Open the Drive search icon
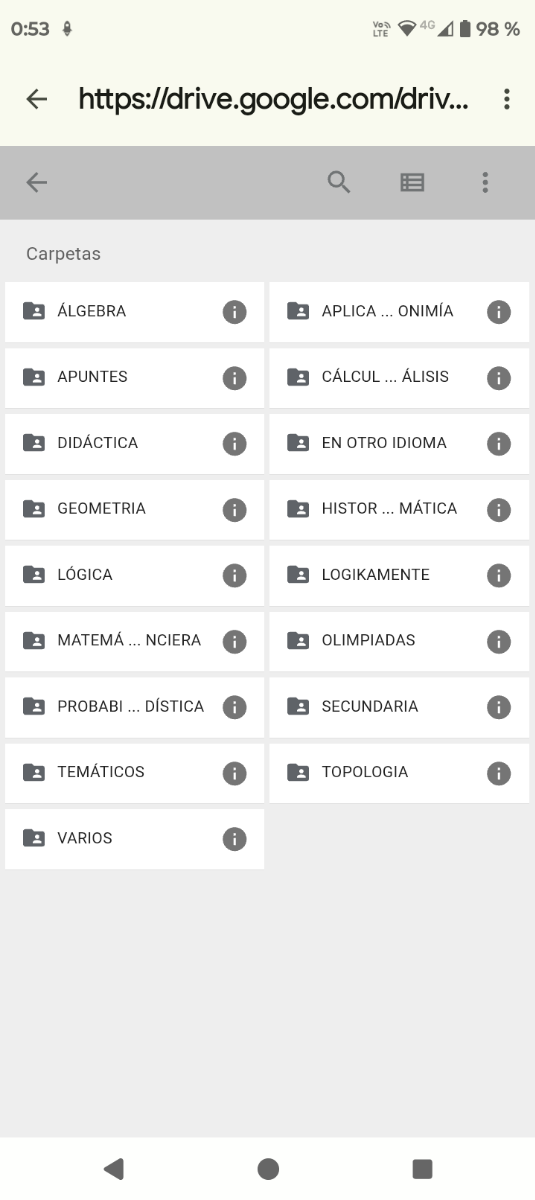This screenshot has height=1200, width=535. point(339,182)
